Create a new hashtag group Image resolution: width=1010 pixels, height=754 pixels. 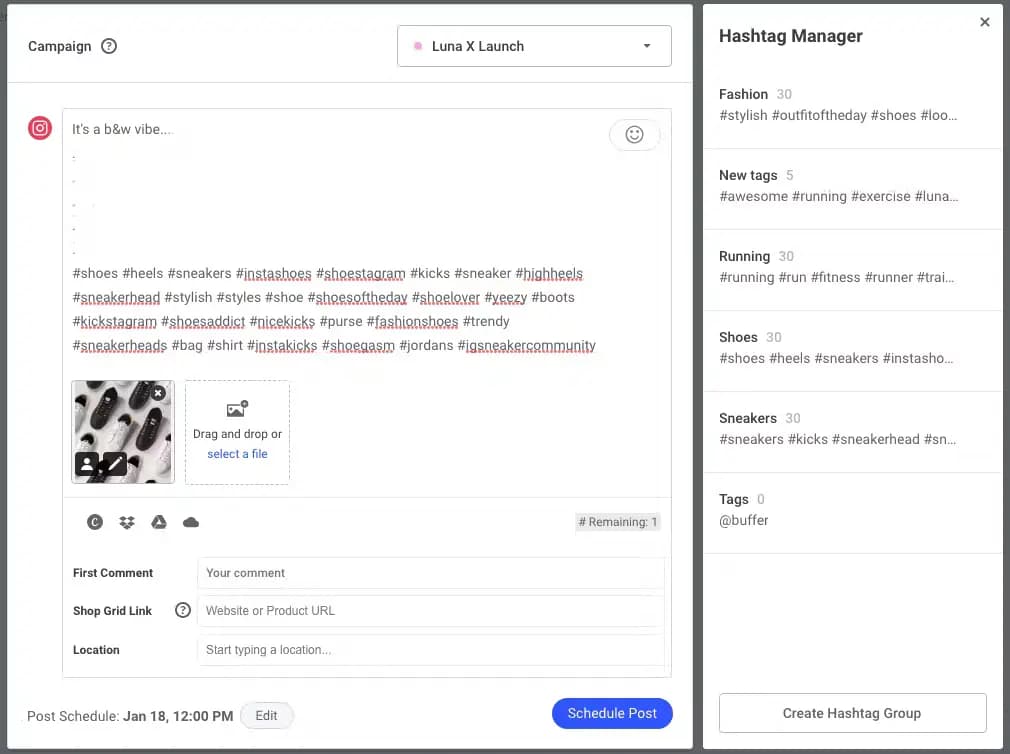coord(851,713)
